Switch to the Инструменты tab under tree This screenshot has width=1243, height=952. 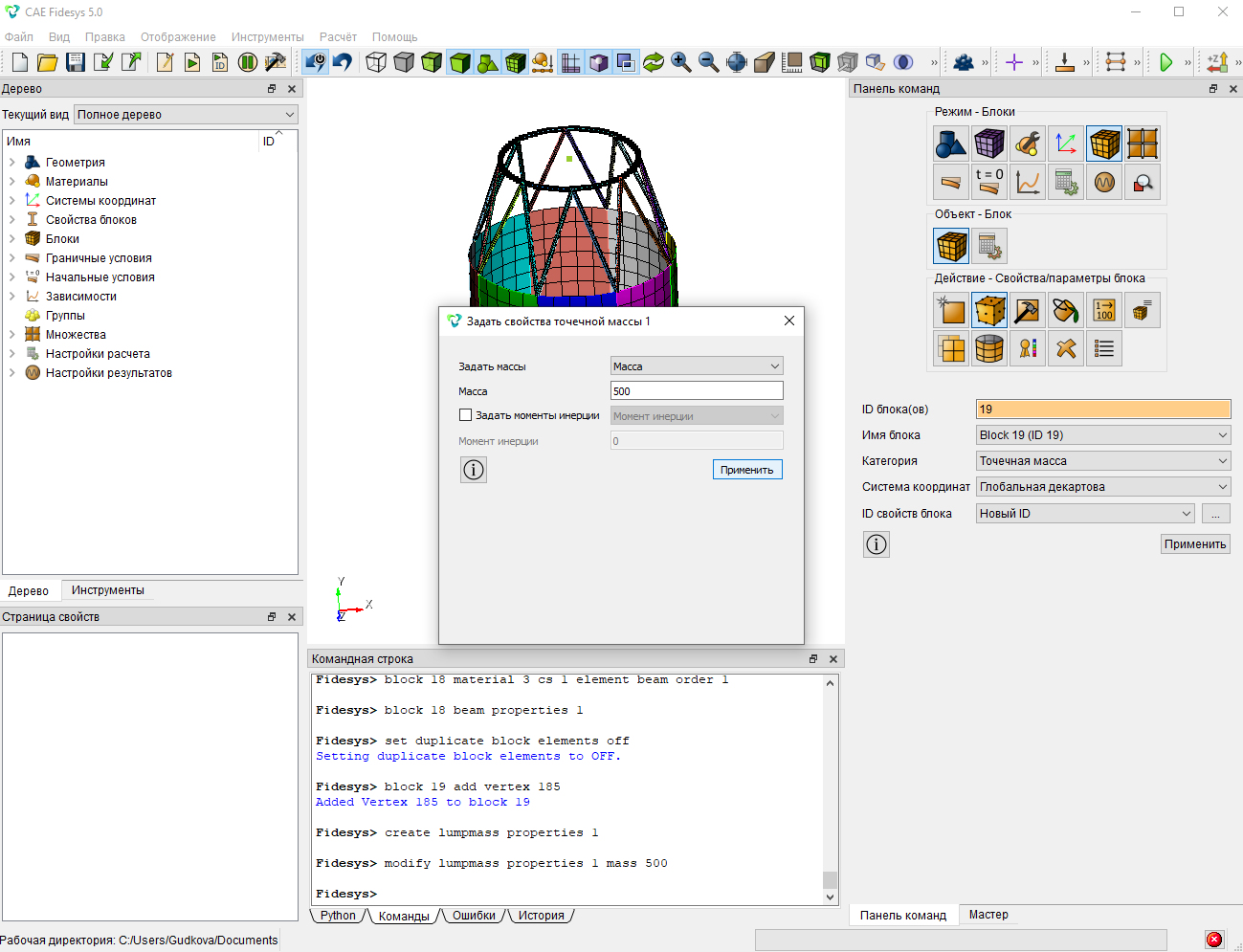tap(108, 590)
